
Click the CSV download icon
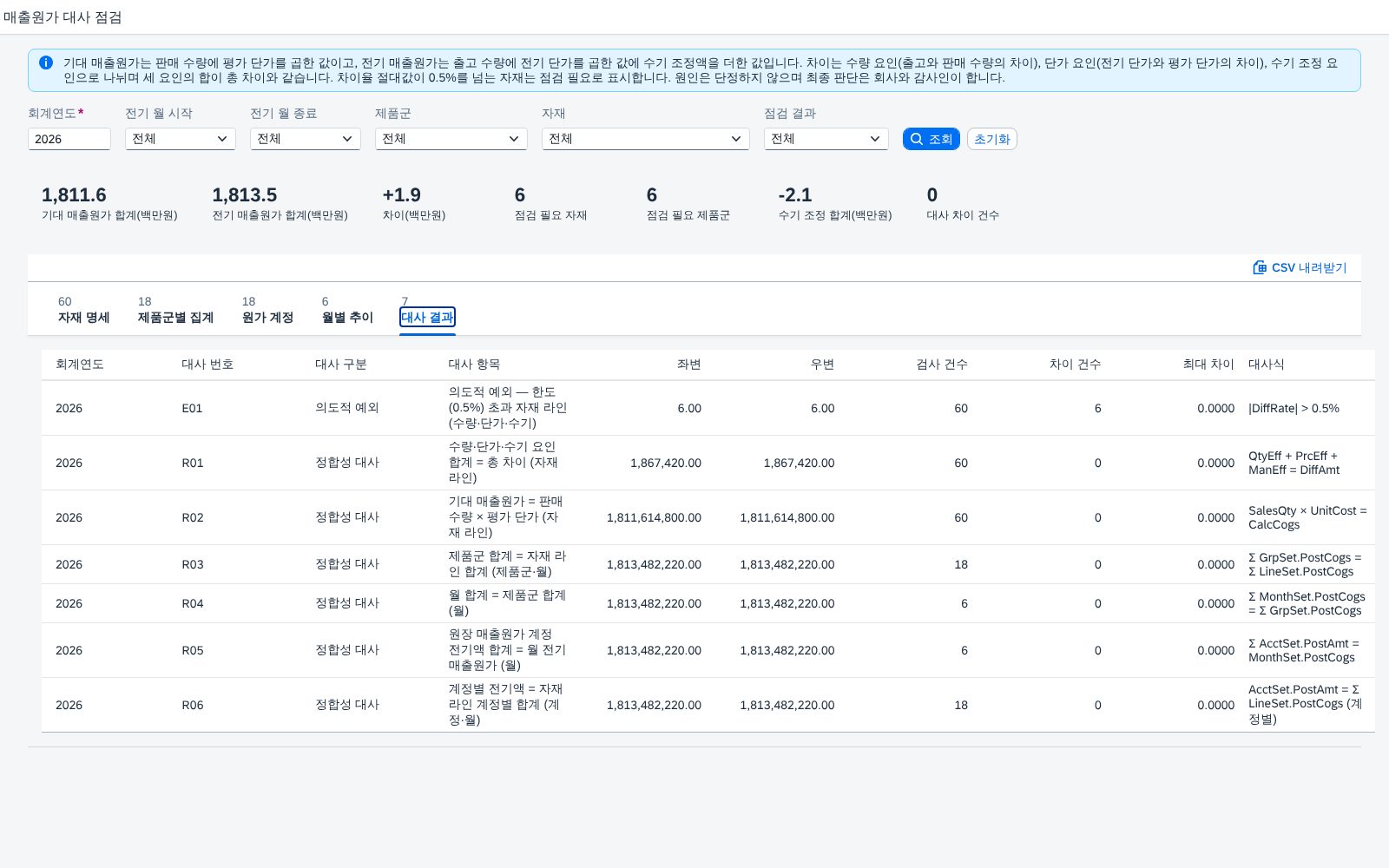1260,267
